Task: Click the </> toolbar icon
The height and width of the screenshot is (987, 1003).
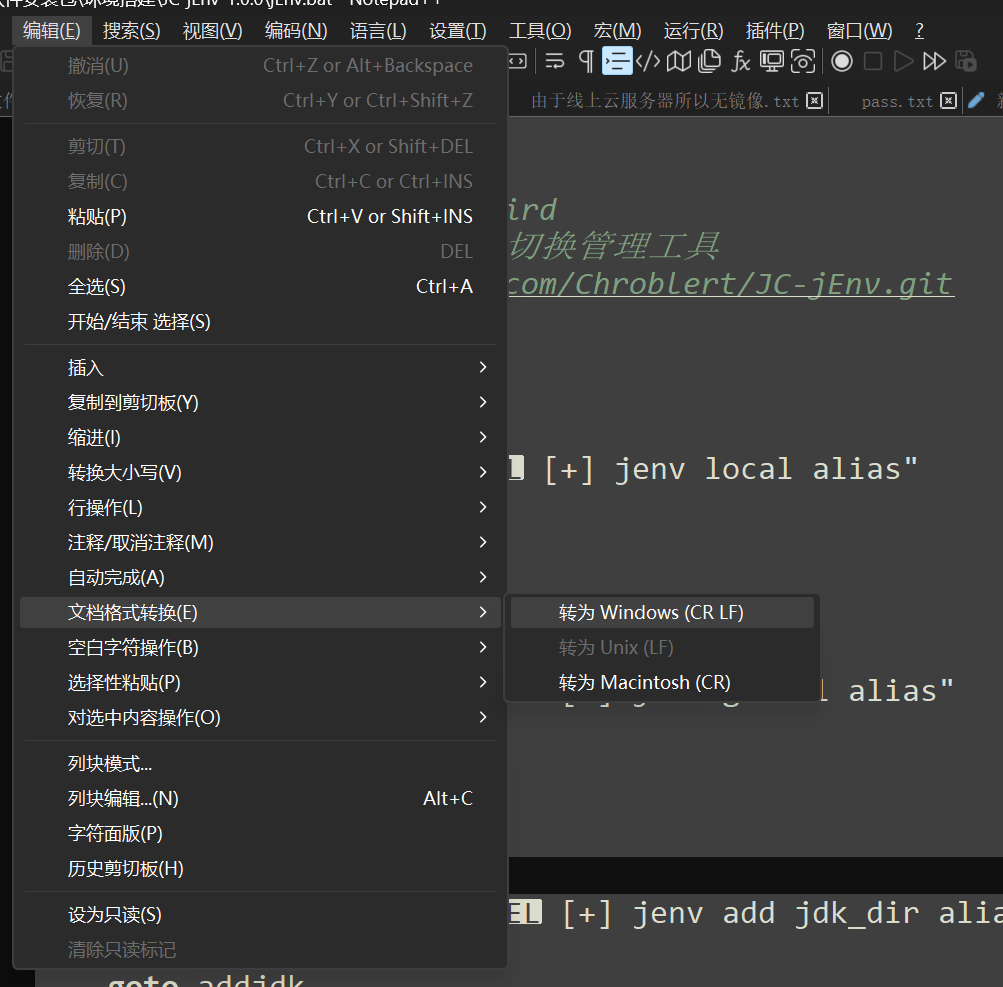Action: [648, 61]
